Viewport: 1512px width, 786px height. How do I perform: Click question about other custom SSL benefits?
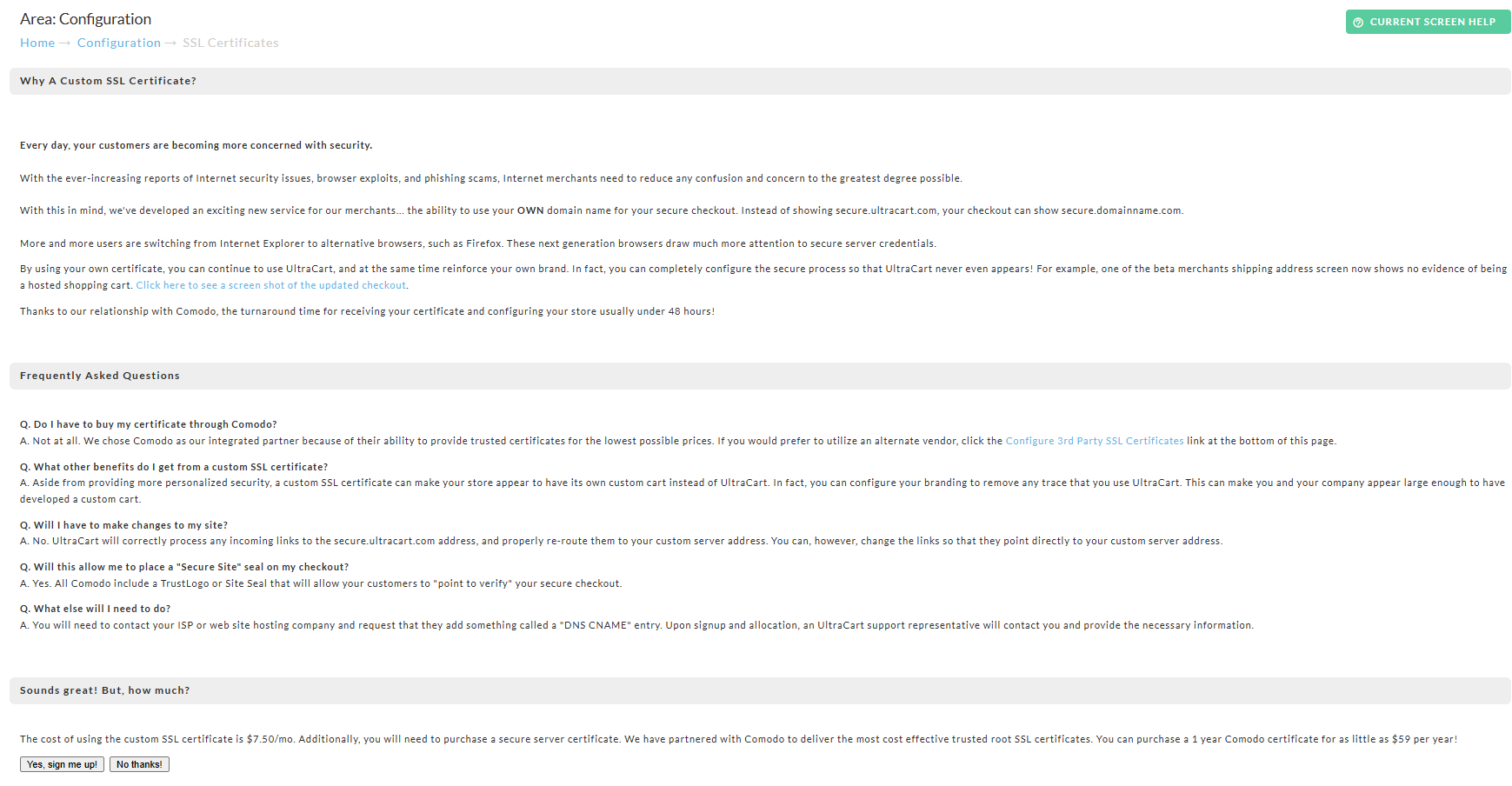point(174,467)
